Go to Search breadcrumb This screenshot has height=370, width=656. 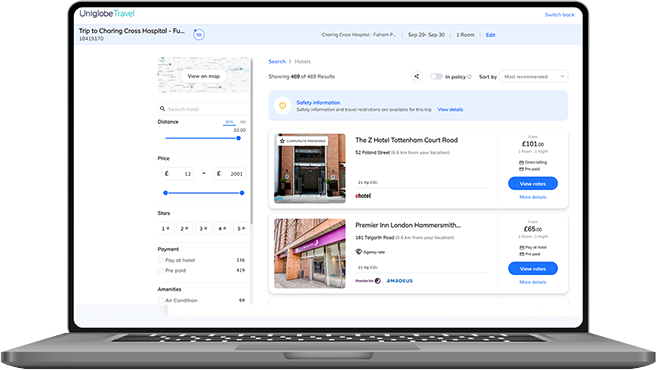(x=277, y=62)
